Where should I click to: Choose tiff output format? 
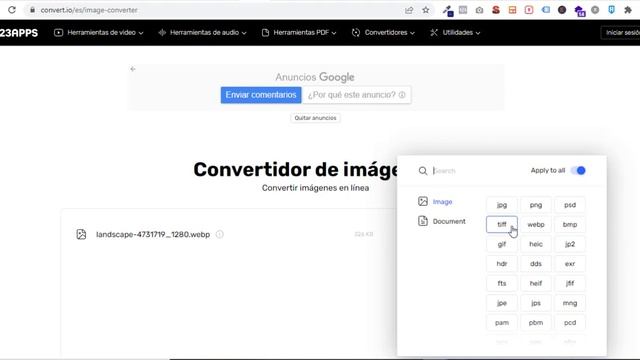pyautogui.click(x=502, y=224)
